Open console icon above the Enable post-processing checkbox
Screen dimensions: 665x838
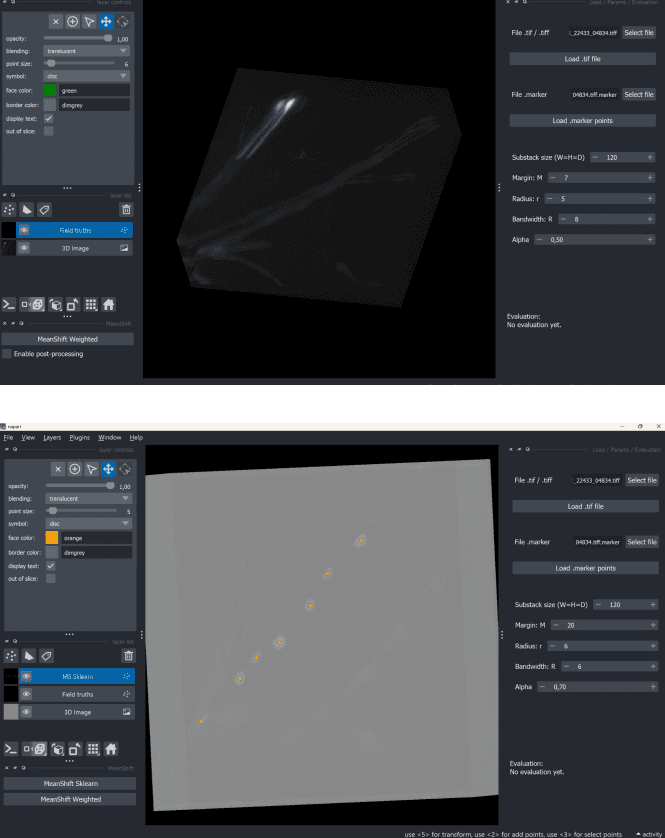pyautogui.click(x=9, y=305)
